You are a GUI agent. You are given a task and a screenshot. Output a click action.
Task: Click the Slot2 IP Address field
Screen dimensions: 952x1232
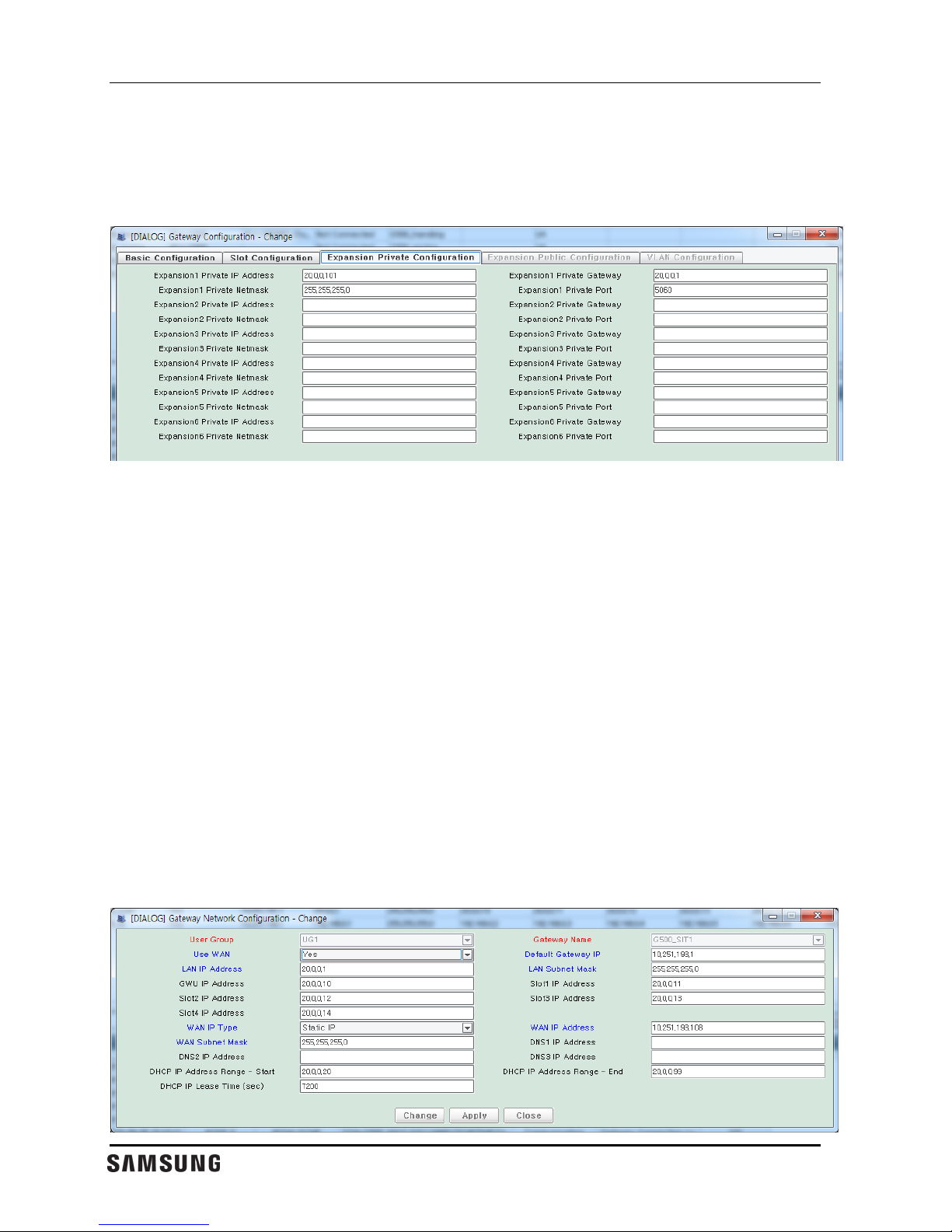(387, 999)
